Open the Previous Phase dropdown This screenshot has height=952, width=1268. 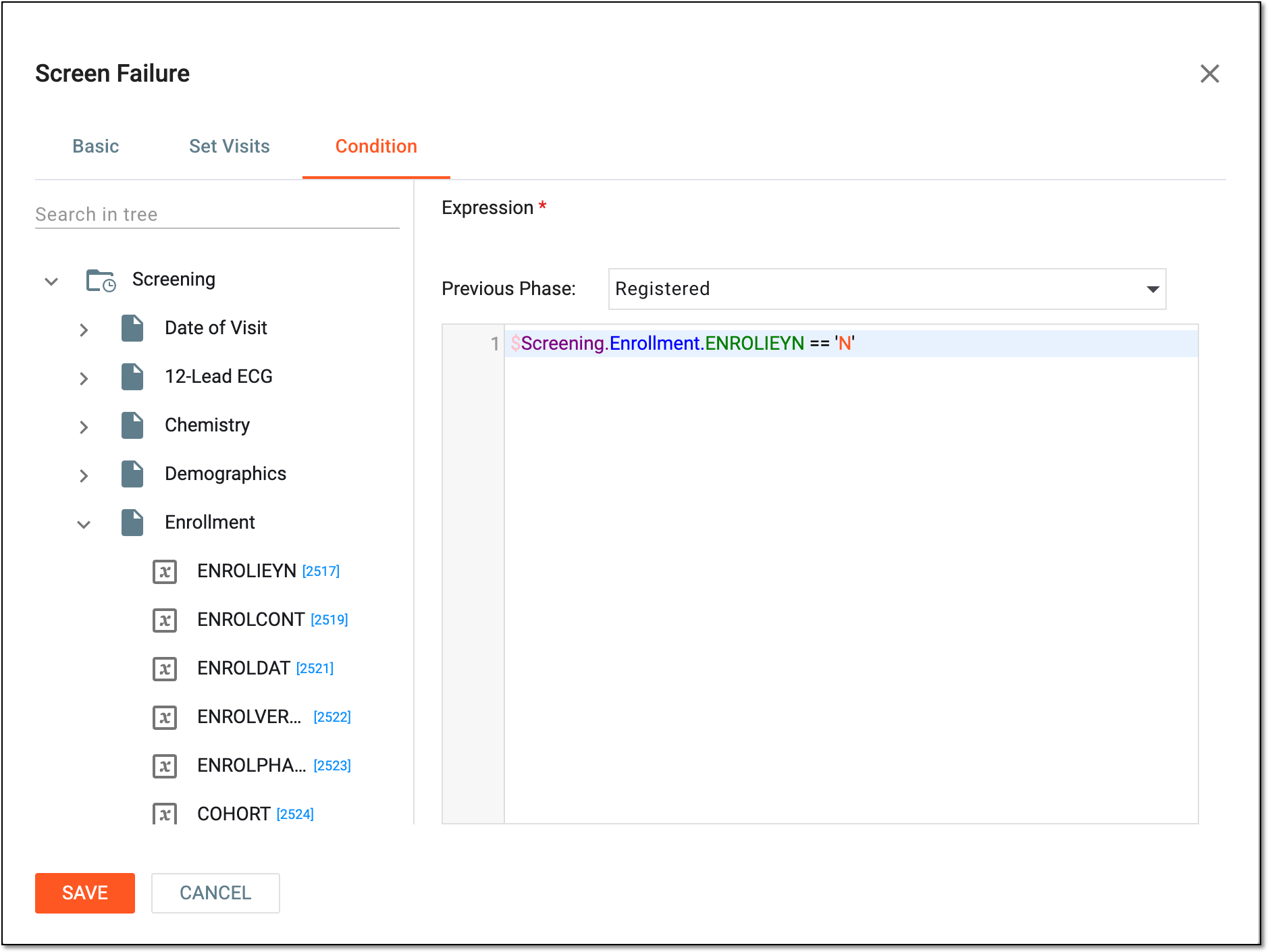coord(887,289)
